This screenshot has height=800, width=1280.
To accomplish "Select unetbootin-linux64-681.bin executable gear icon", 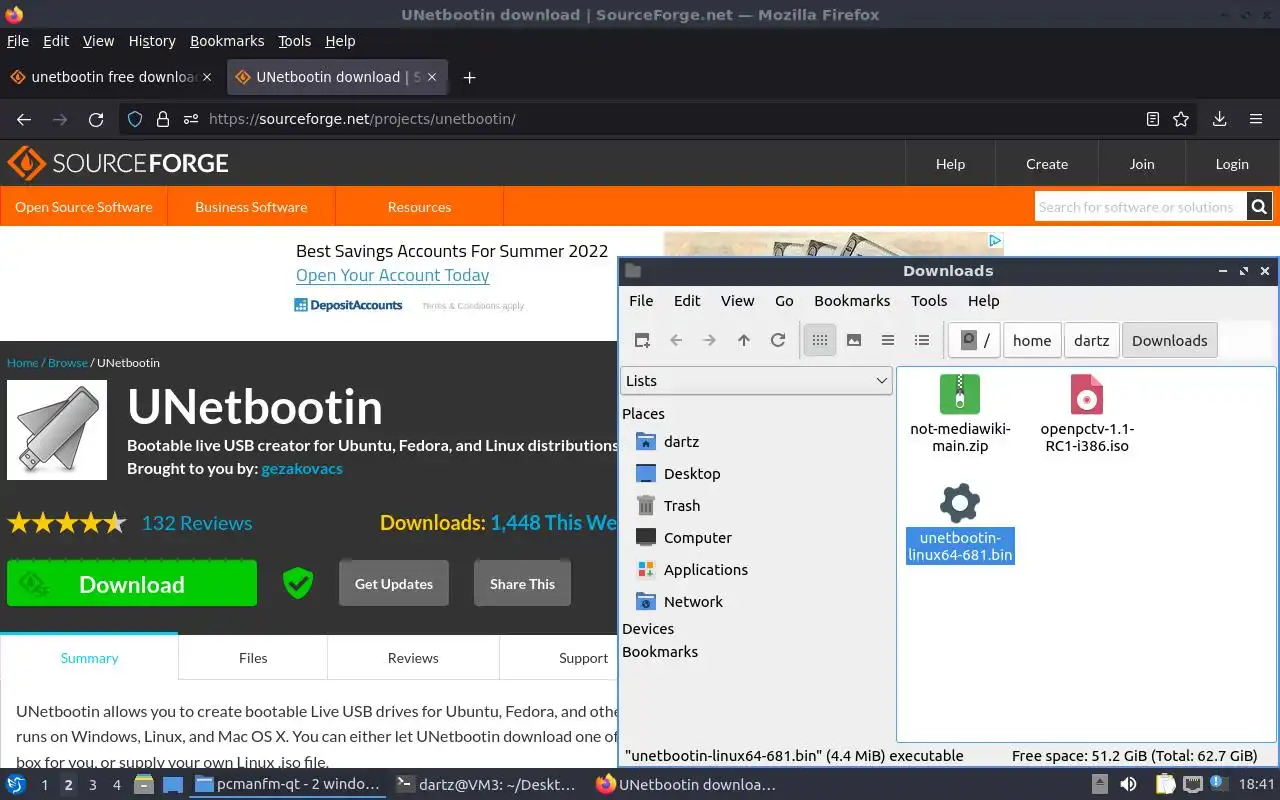I will (x=960, y=502).
